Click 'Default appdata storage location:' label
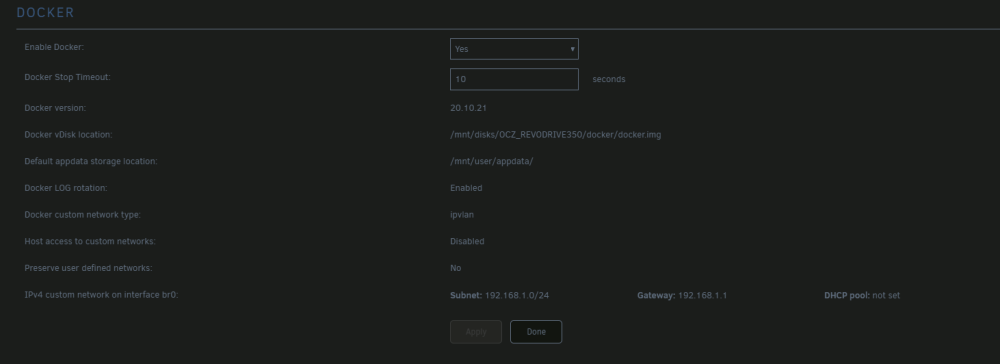 tap(91, 161)
